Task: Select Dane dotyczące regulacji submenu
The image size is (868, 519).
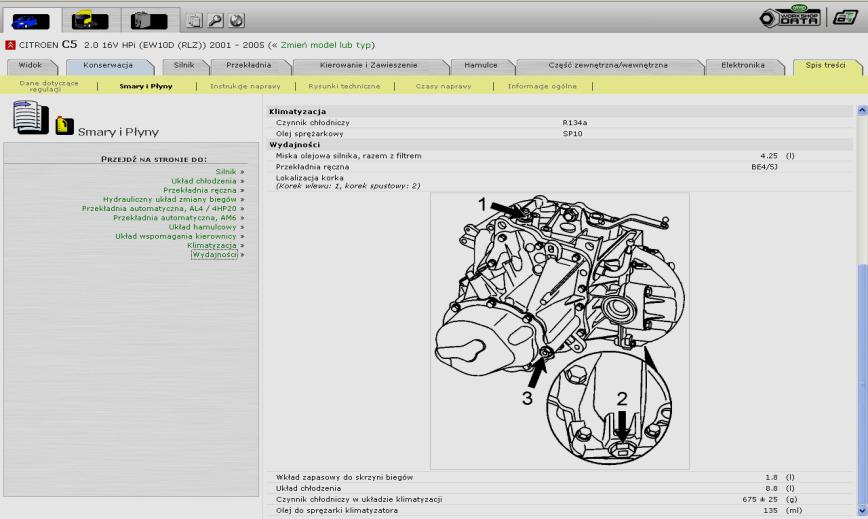Action: 49,86
